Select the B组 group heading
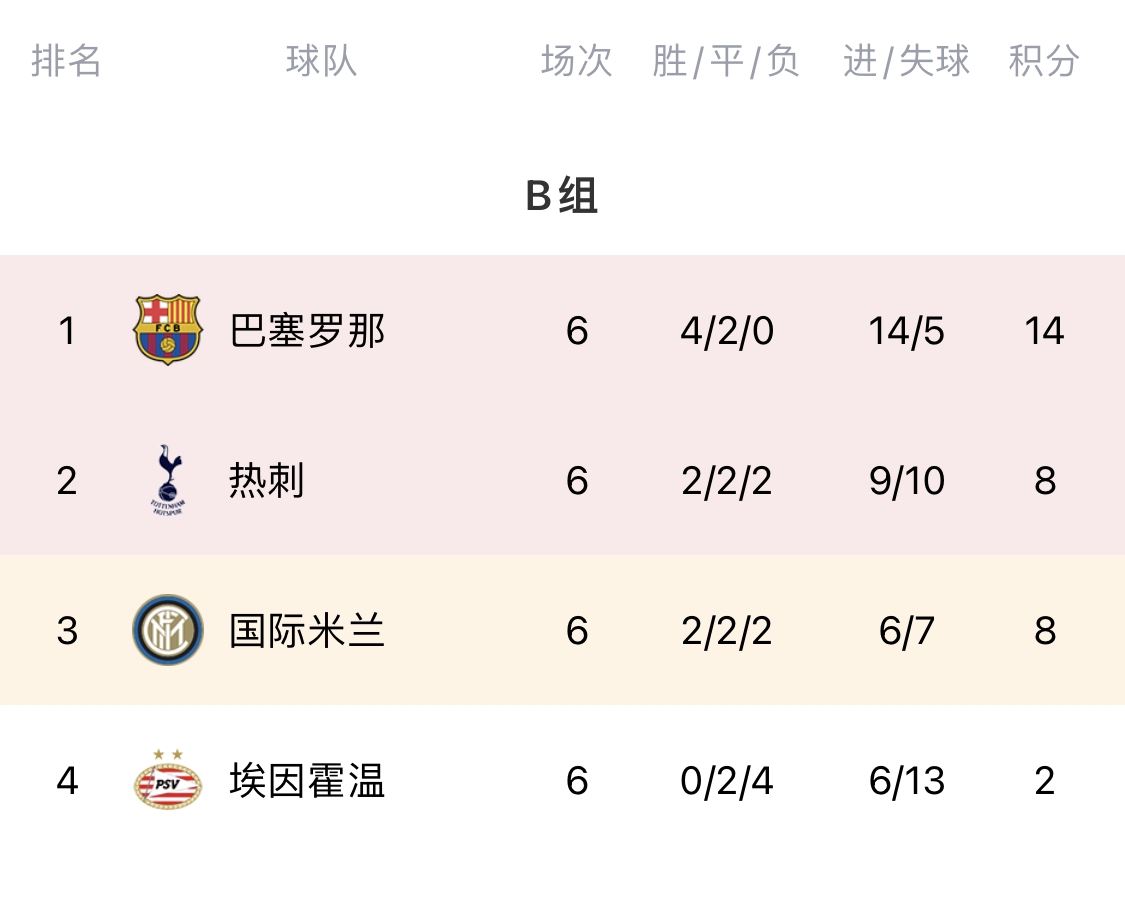1125x908 pixels. click(x=562, y=195)
